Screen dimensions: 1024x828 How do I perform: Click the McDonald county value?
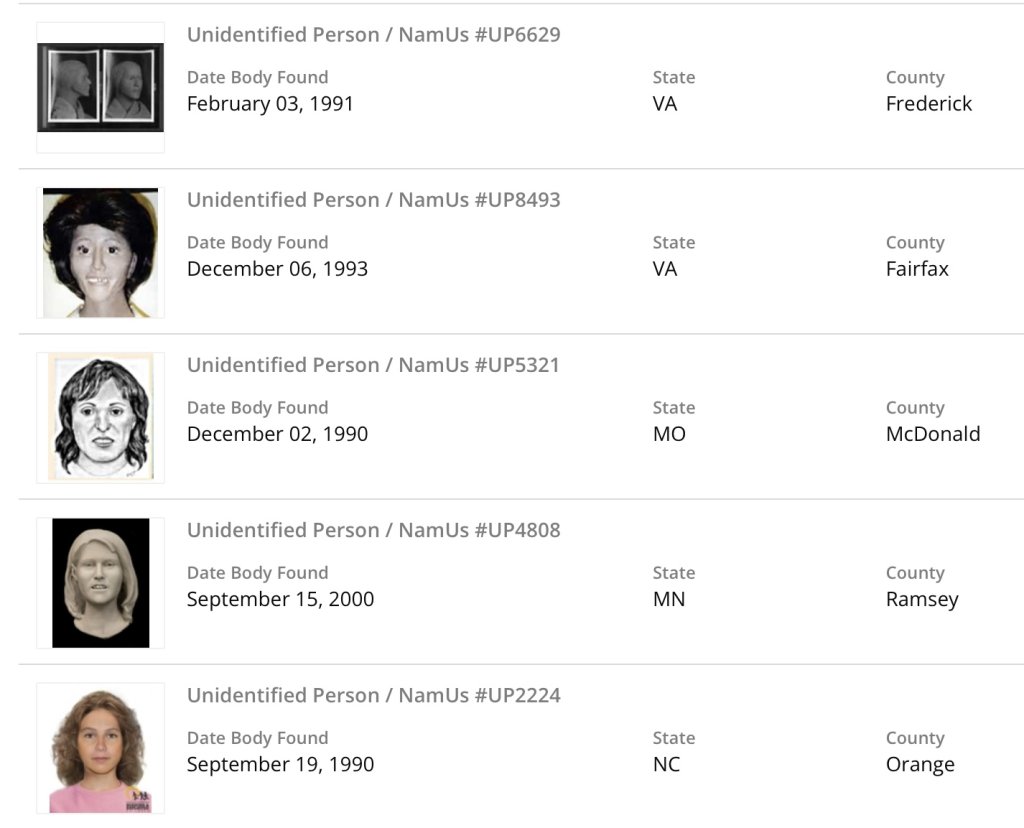932,434
